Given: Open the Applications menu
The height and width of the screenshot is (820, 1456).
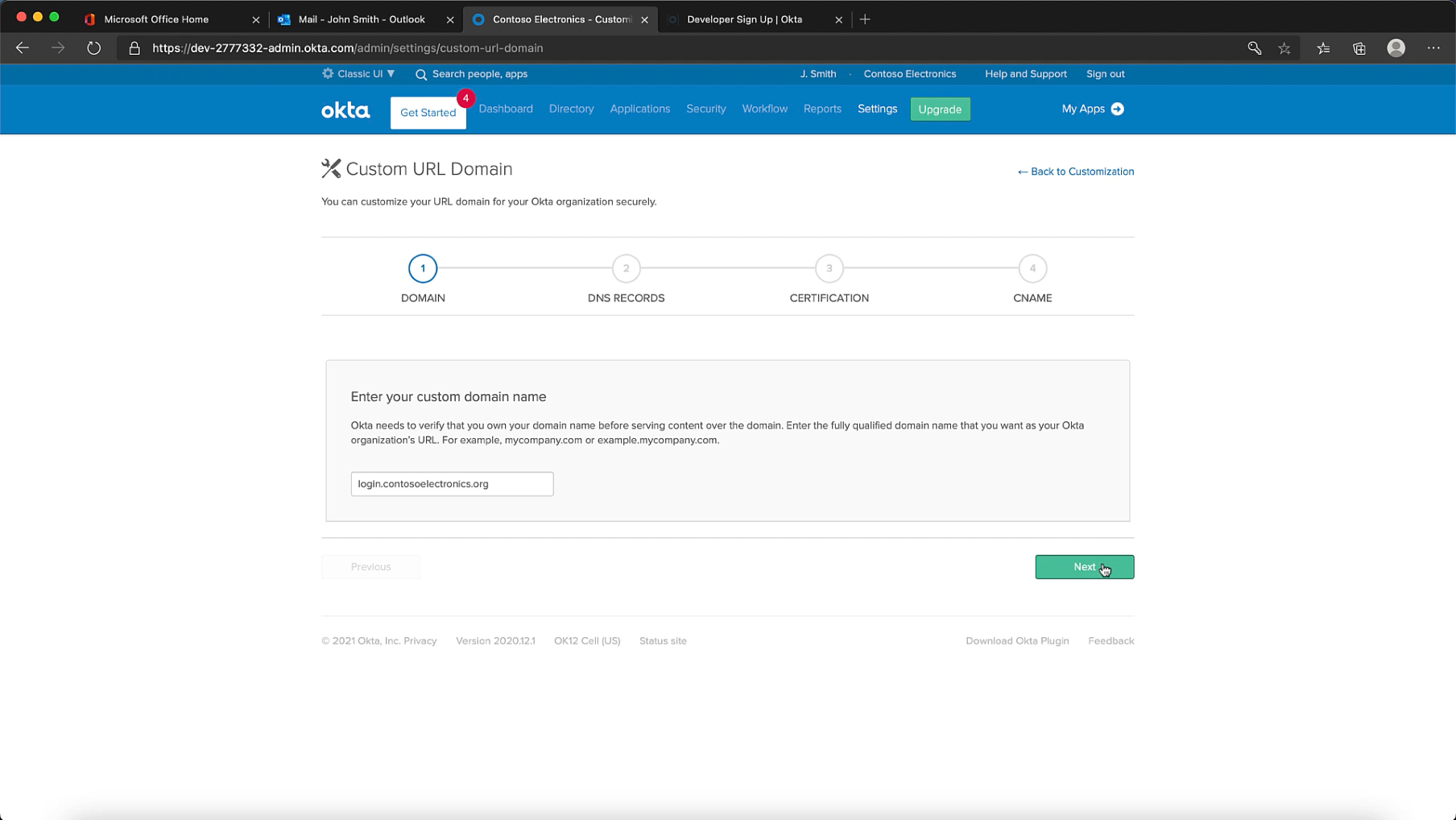Looking at the screenshot, I should [x=640, y=109].
